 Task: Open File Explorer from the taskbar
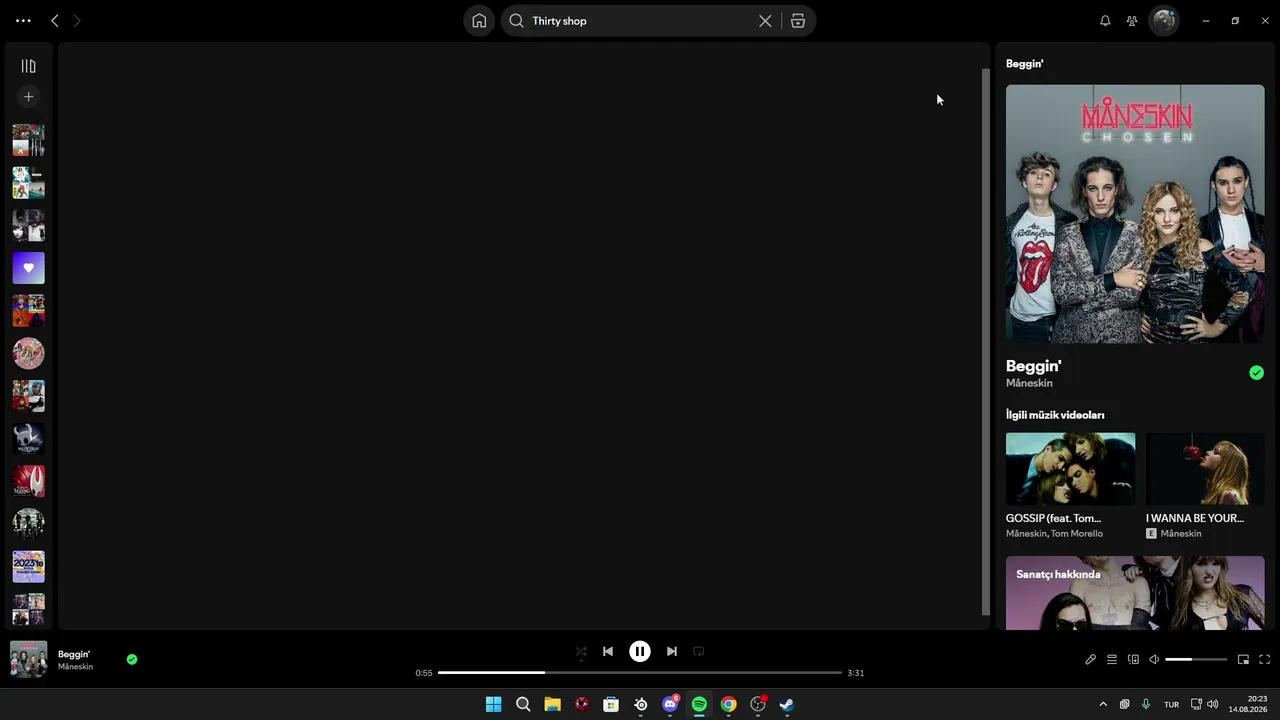[x=552, y=704]
